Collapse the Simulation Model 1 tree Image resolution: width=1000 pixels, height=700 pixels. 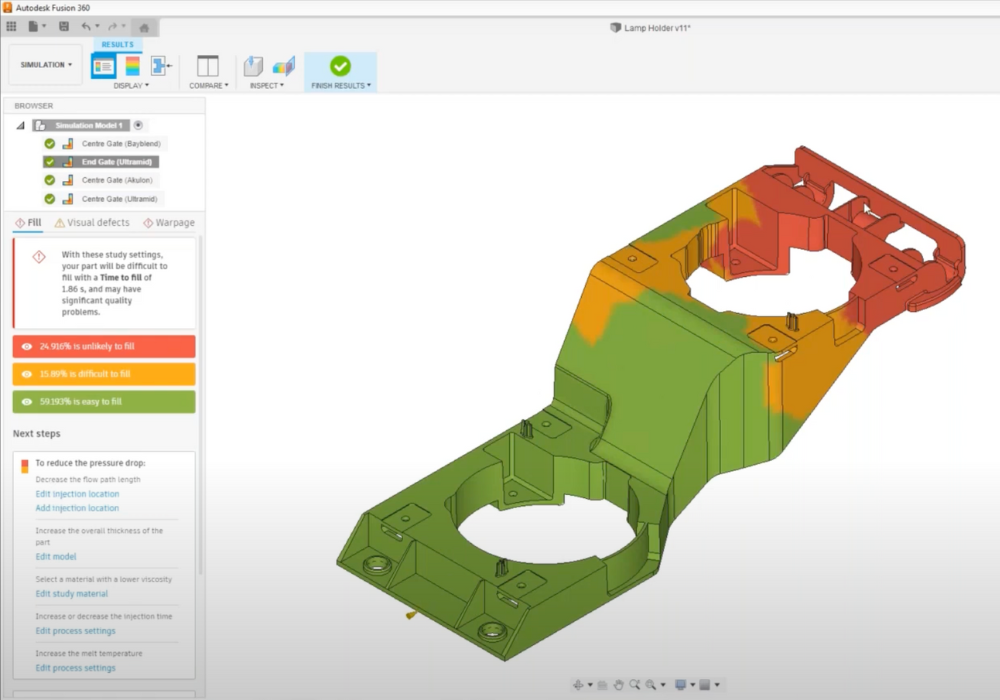click(x=20, y=126)
